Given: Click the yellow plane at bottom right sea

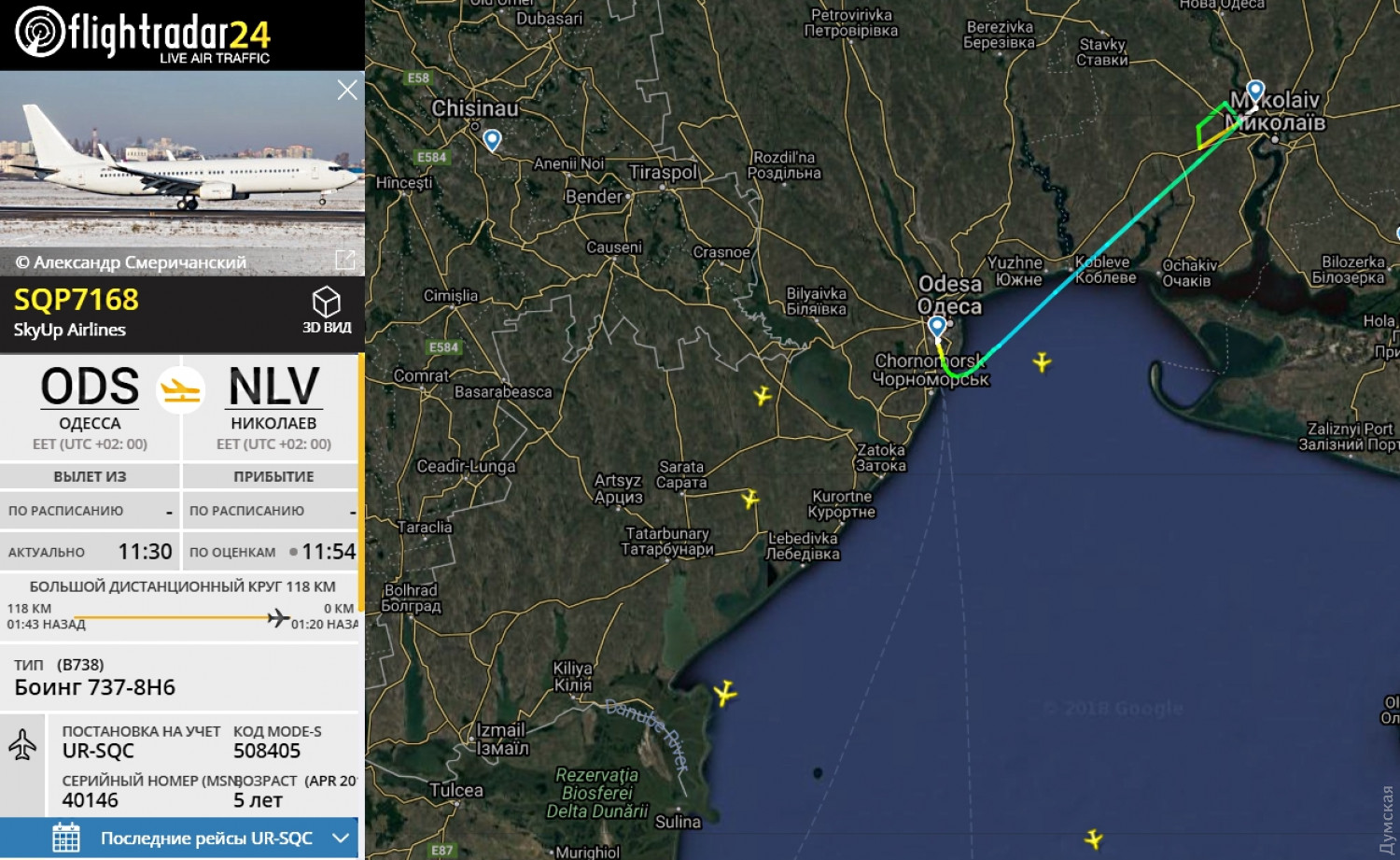Looking at the screenshot, I should coord(1093,838).
